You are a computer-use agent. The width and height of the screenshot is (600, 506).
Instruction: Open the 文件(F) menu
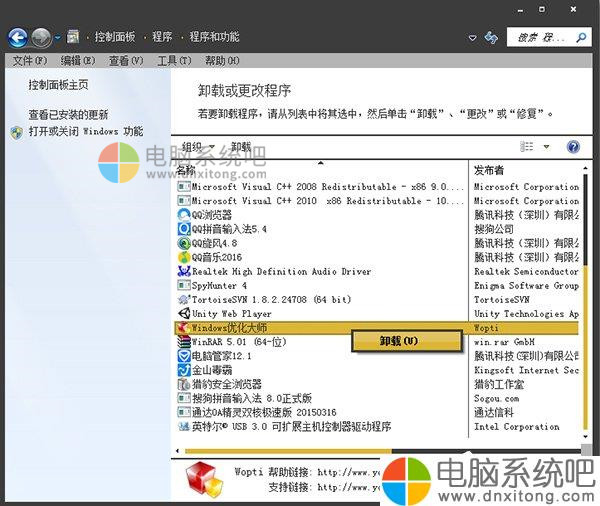coord(29,60)
